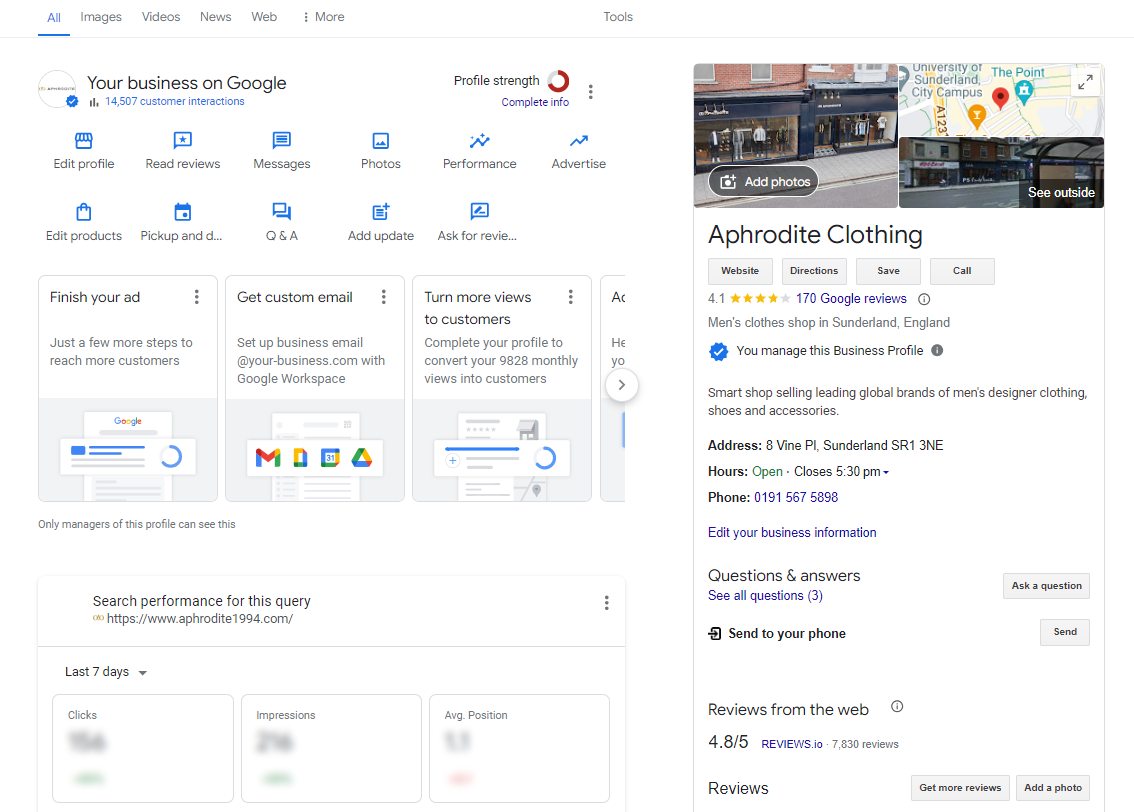Click the See outside street view thumbnail
This screenshot has height=812, width=1134.
(1001, 173)
